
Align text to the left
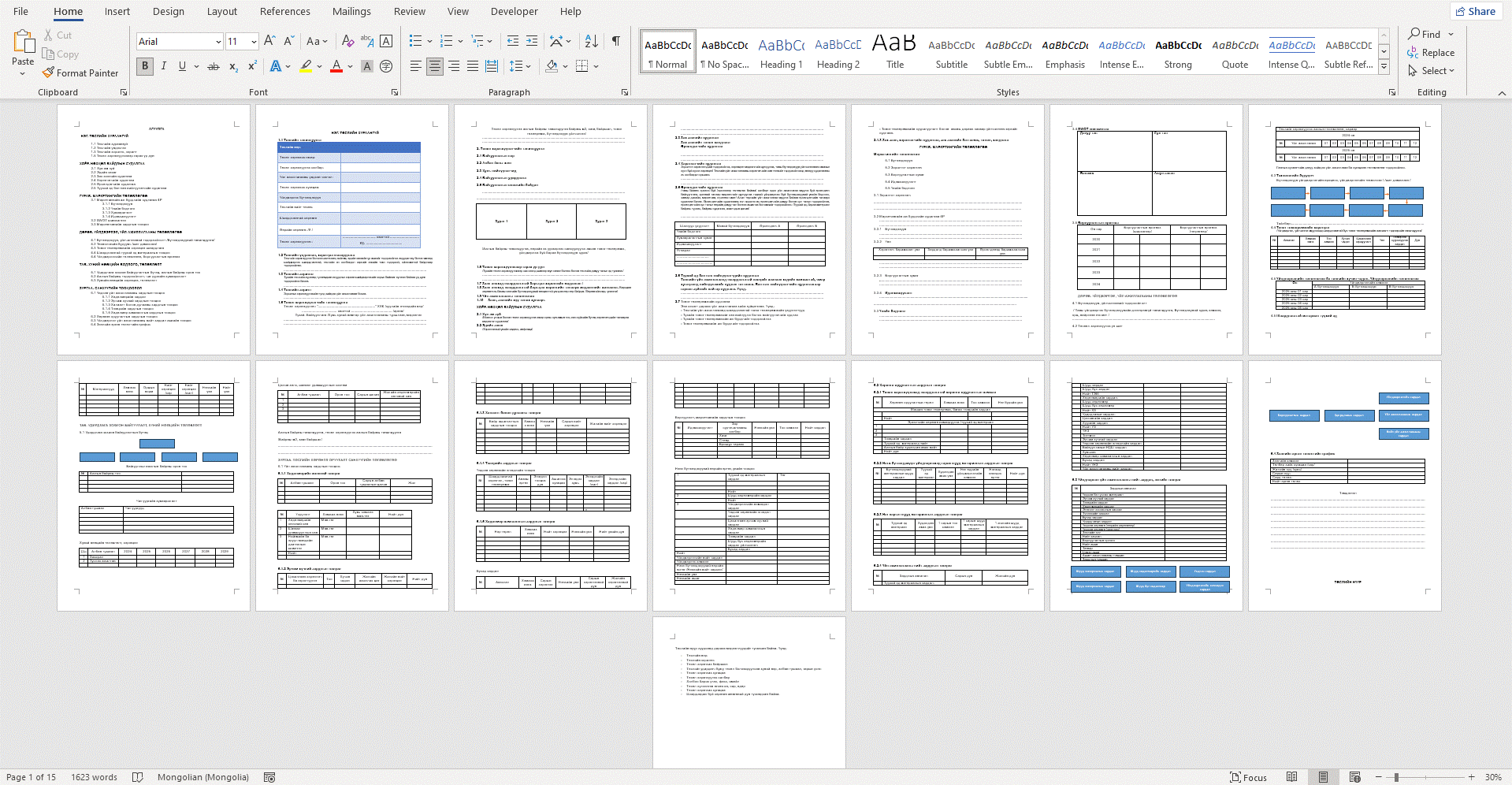[416, 66]
